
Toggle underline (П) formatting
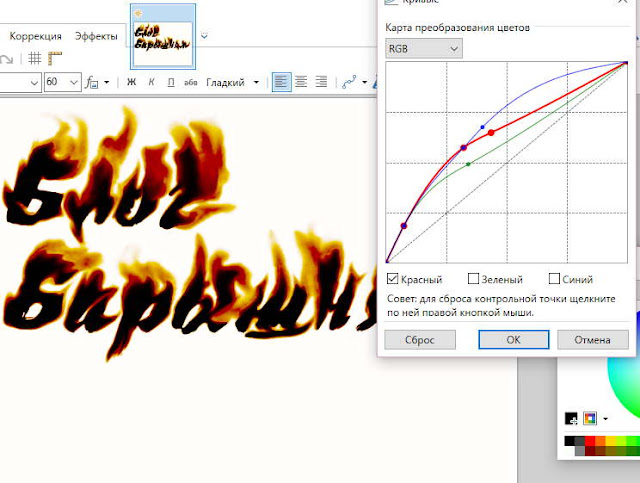click(x=171, y=82)
